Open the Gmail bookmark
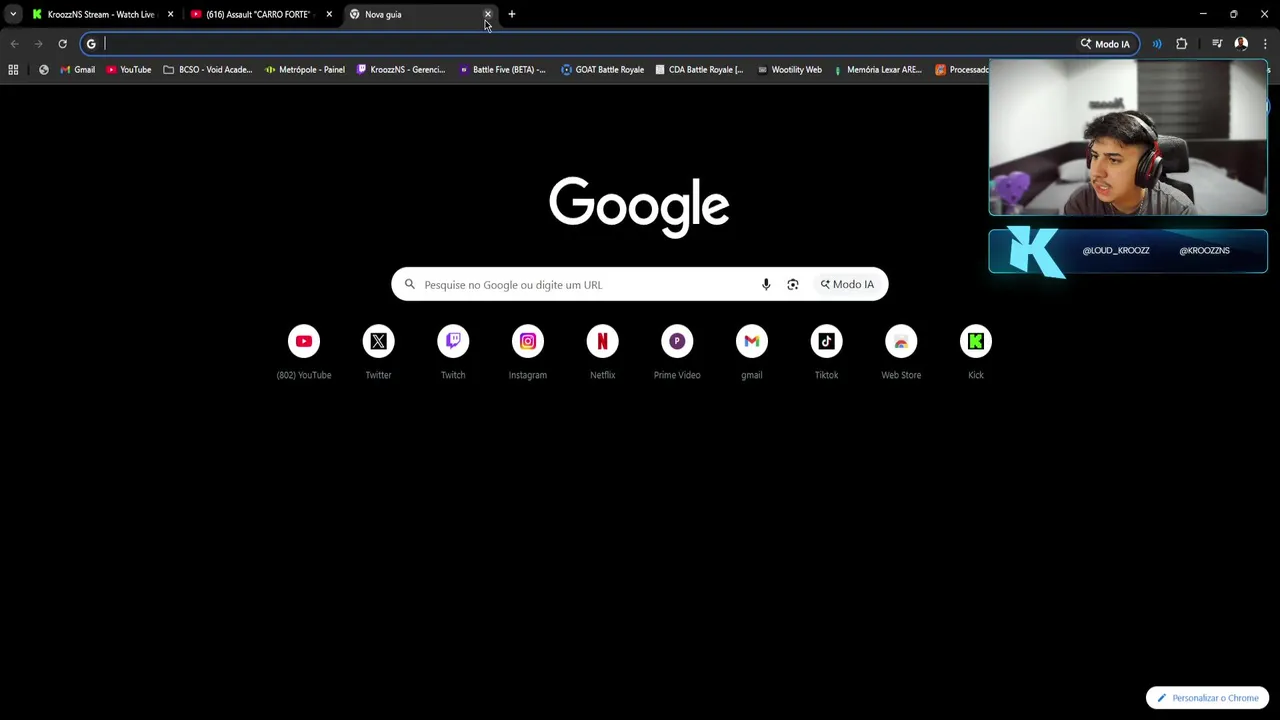The width and height of the screenshot is (1280, 720). tap(77, 70)
